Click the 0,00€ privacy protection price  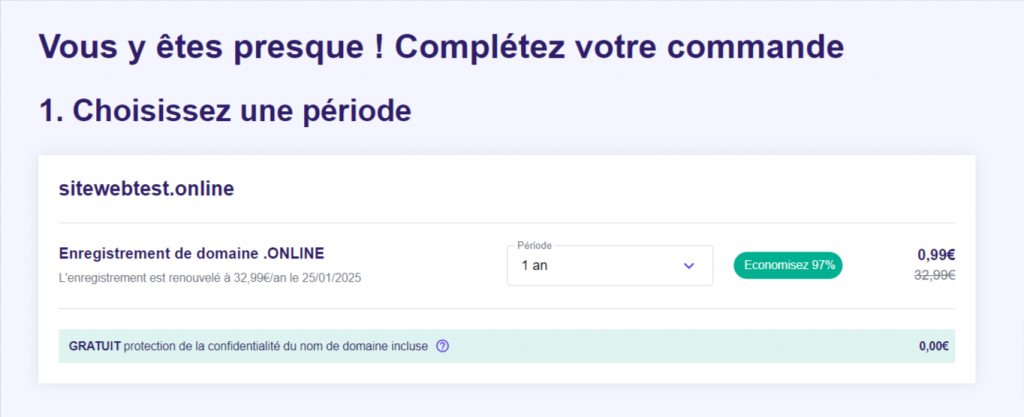(x=933, y=346)
